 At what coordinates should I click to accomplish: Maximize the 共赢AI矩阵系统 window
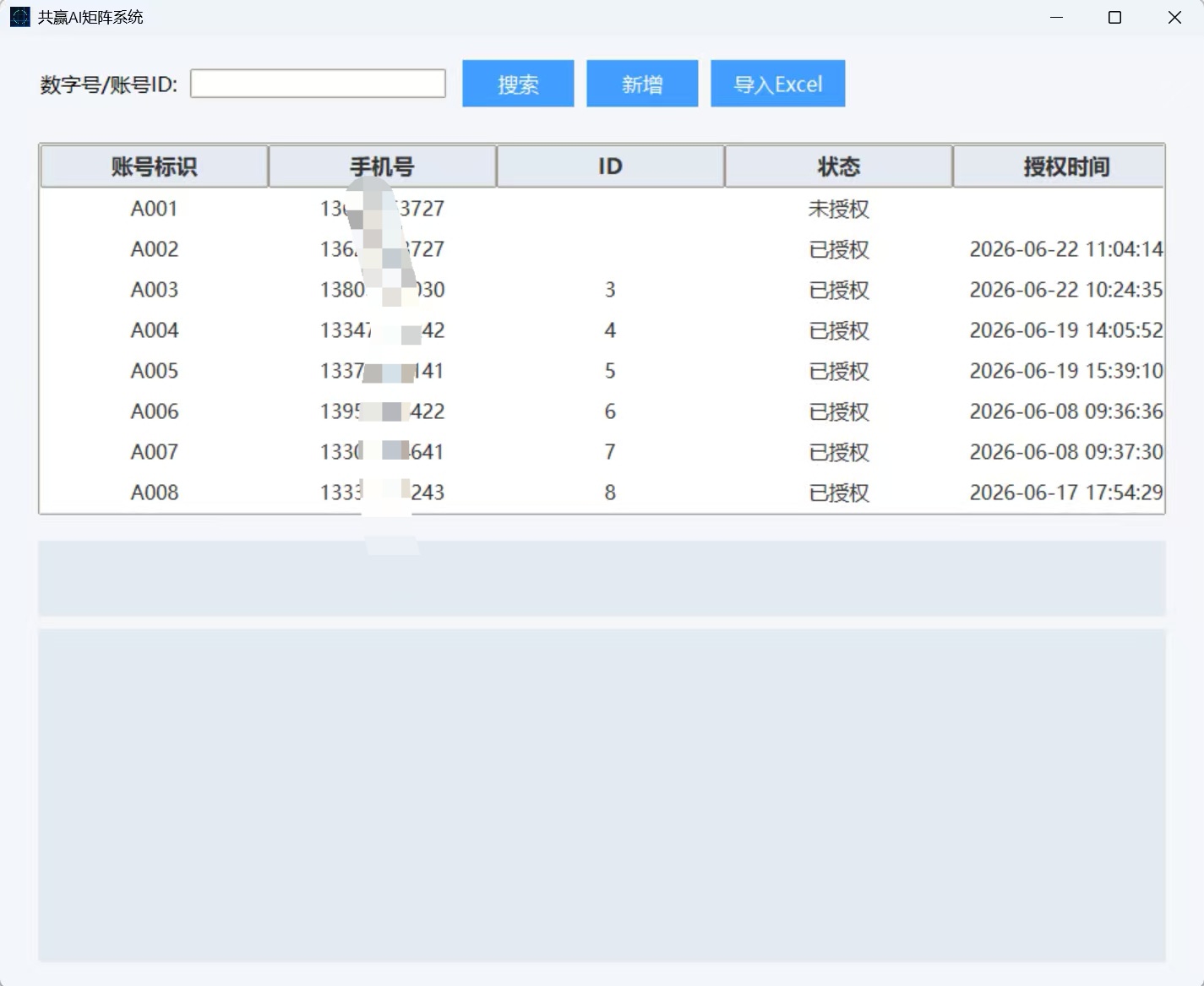tap(1114, 17)
